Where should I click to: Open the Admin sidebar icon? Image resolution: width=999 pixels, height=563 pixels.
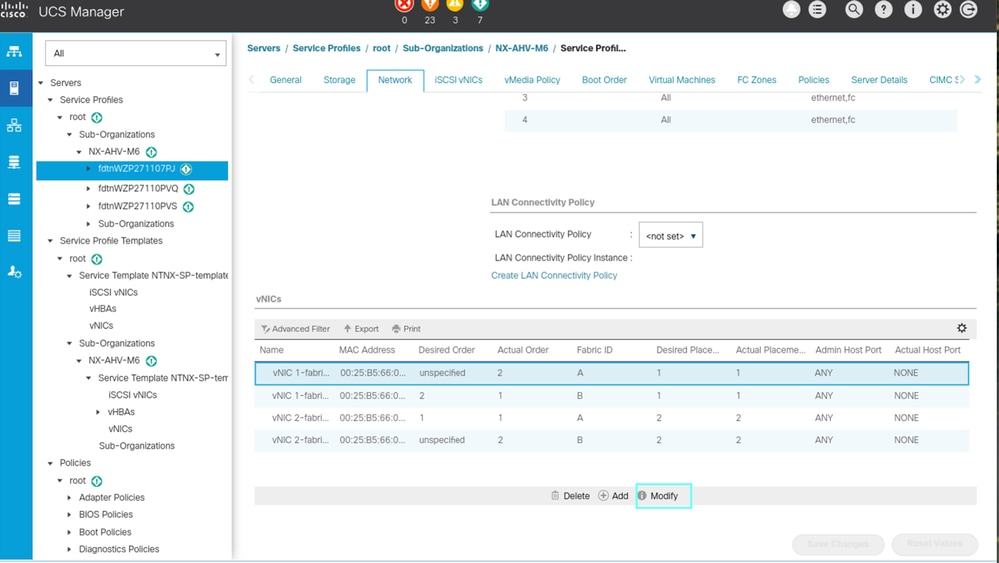coord(14,272)
